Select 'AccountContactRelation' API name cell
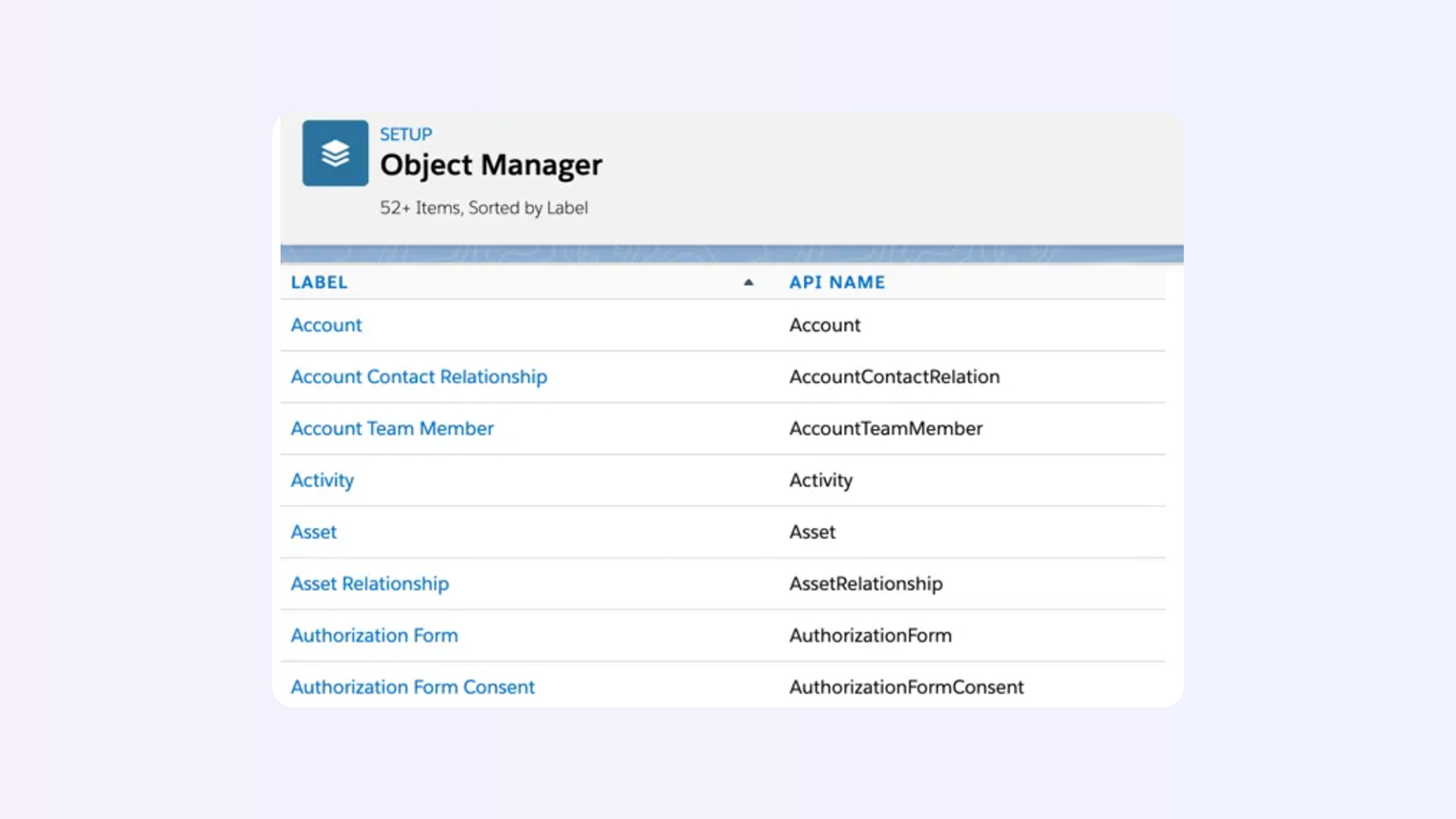Viewport: 1456px width, 819px height. pos(895,377)
